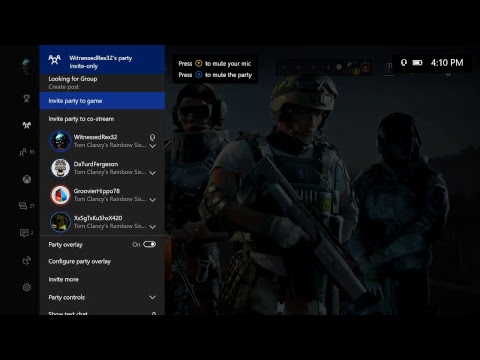Open Looking for Group Create post

click(x=102, y=83)
